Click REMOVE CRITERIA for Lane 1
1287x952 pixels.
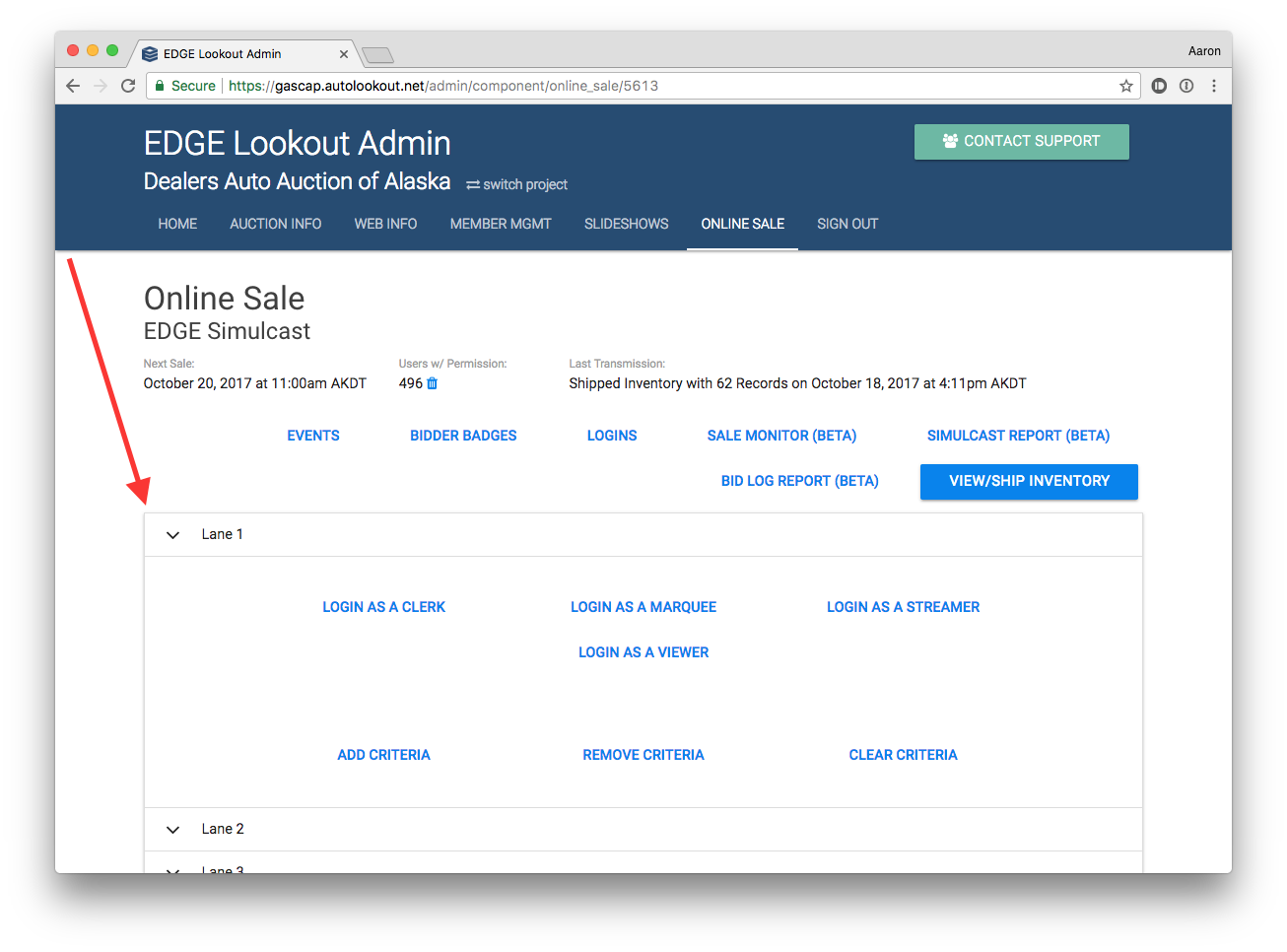(643, 755)
